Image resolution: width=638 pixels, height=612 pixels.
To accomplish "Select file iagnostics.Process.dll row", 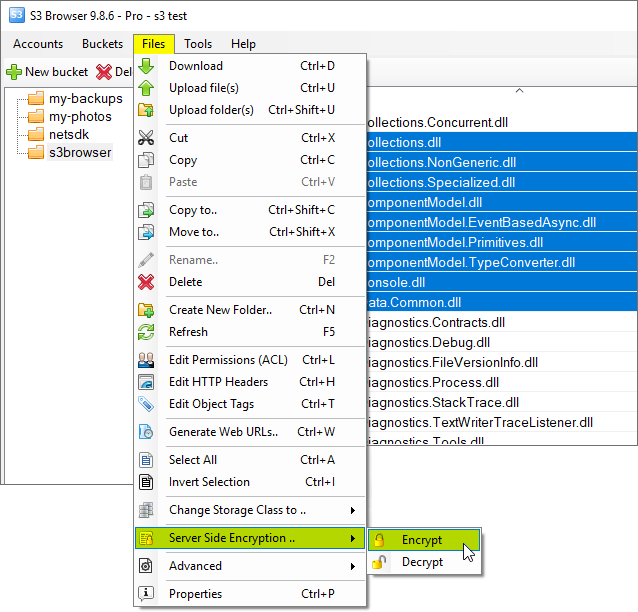I will [x=502, y=382].
